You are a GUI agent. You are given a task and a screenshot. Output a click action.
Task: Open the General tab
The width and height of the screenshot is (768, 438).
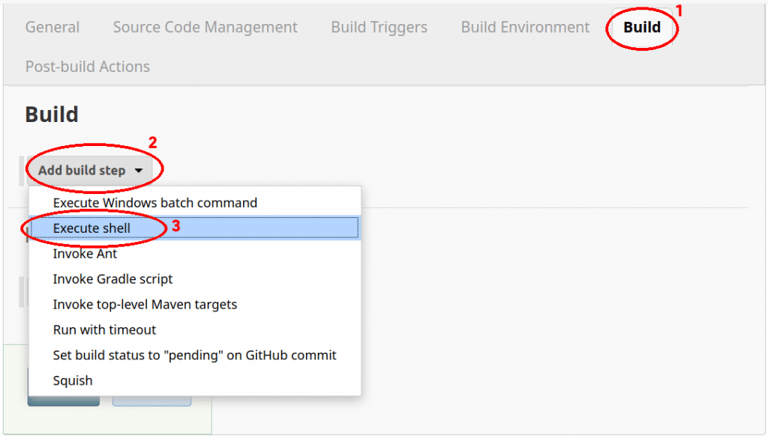pyautogui.click(x=52, y=27)
